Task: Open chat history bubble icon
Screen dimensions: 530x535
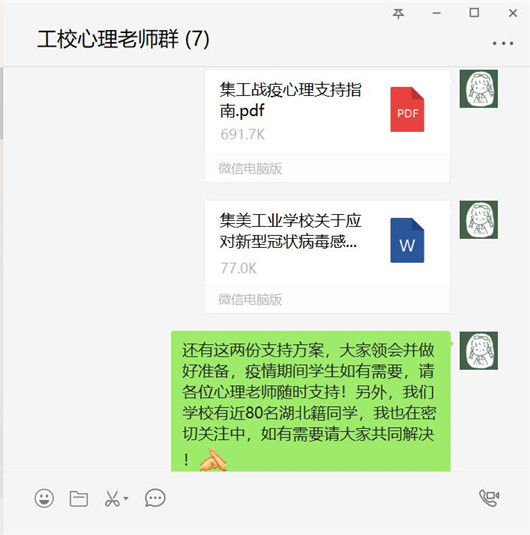Action: 155,498
